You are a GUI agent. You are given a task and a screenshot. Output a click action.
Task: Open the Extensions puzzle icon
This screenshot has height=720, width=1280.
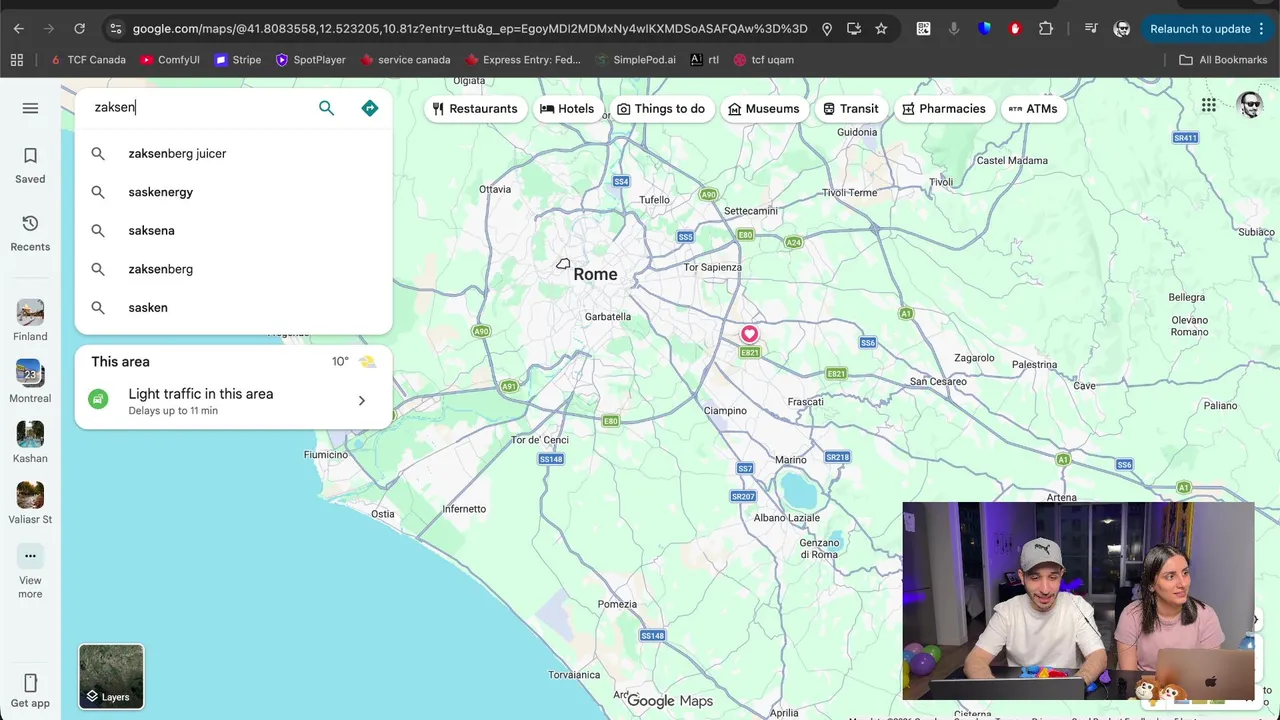coord(1046,29)
